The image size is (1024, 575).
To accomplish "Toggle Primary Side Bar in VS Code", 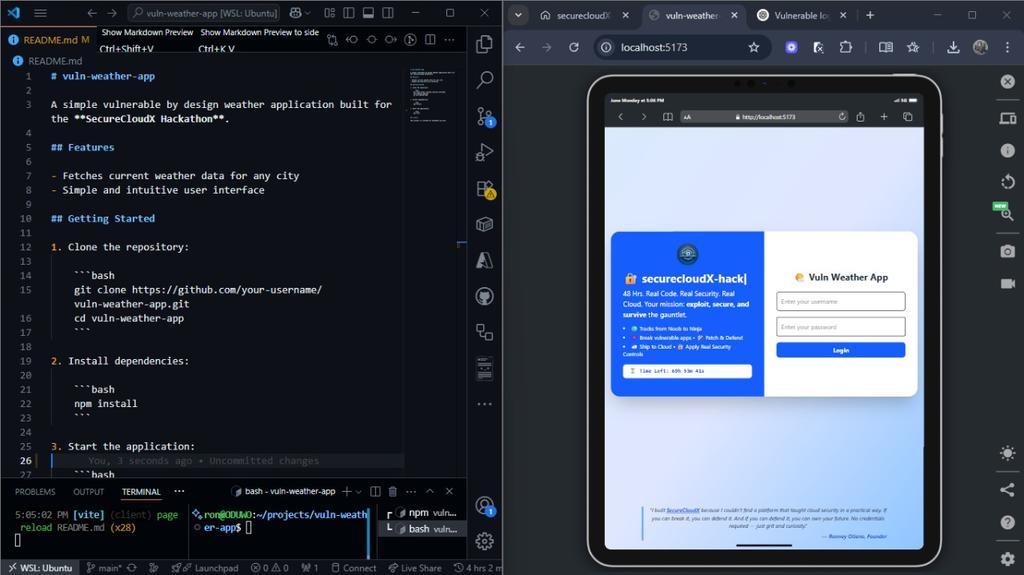I will [x=349, y=13].
